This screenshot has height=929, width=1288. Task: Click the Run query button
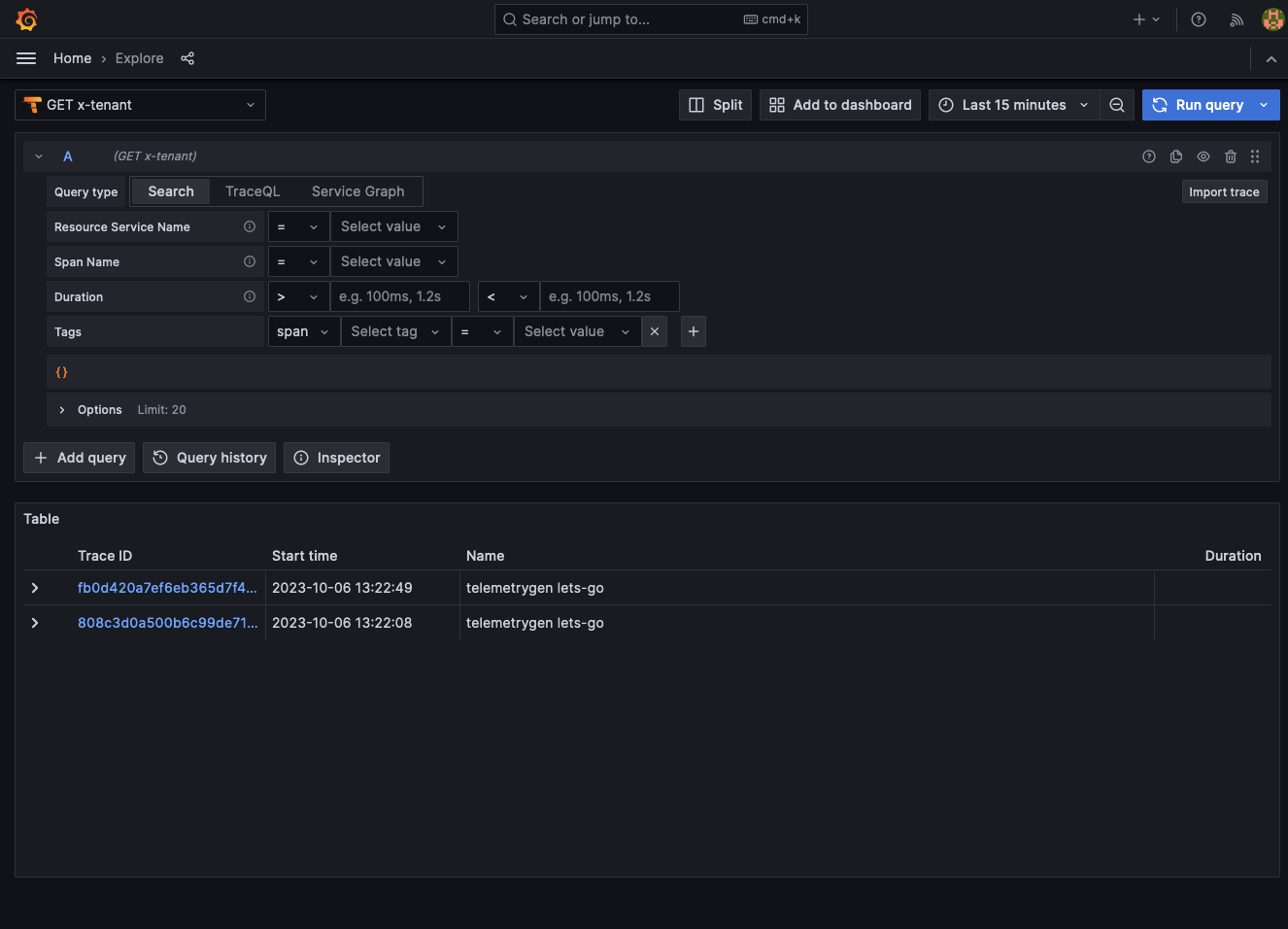pyautogui.click(x=1202, y=104)
